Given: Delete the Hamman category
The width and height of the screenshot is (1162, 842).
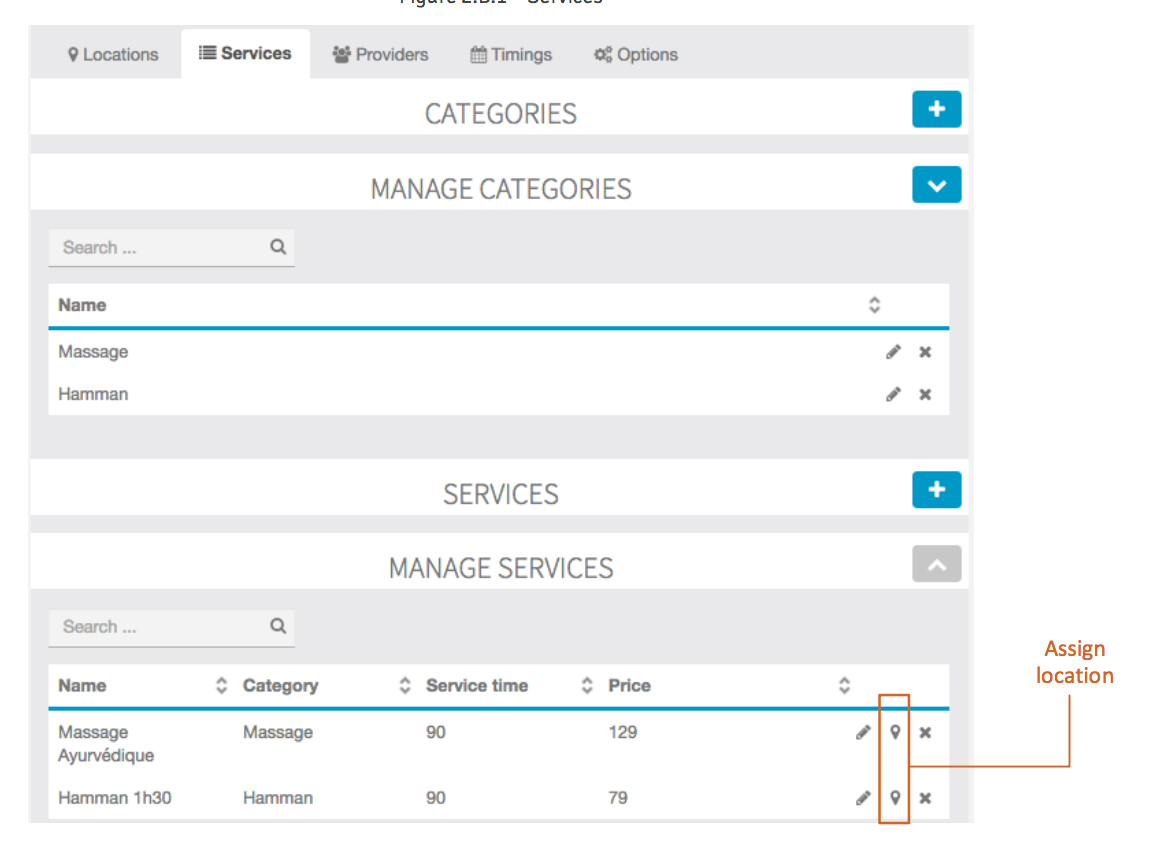Looking at the screenshot, I should (x=925, y=394).
